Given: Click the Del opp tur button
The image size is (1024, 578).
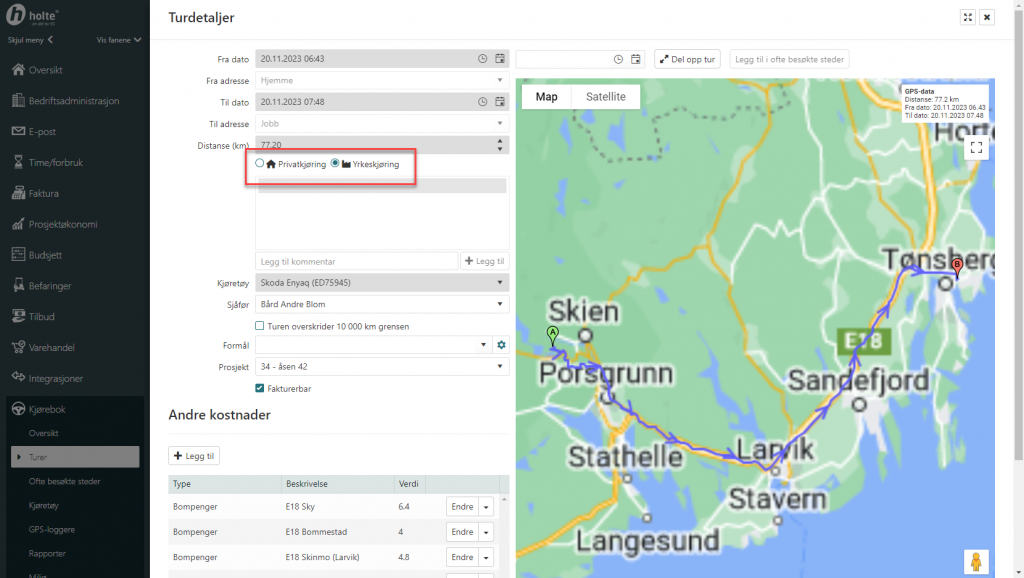Looking at the screenshot, I should pos(687,59).
